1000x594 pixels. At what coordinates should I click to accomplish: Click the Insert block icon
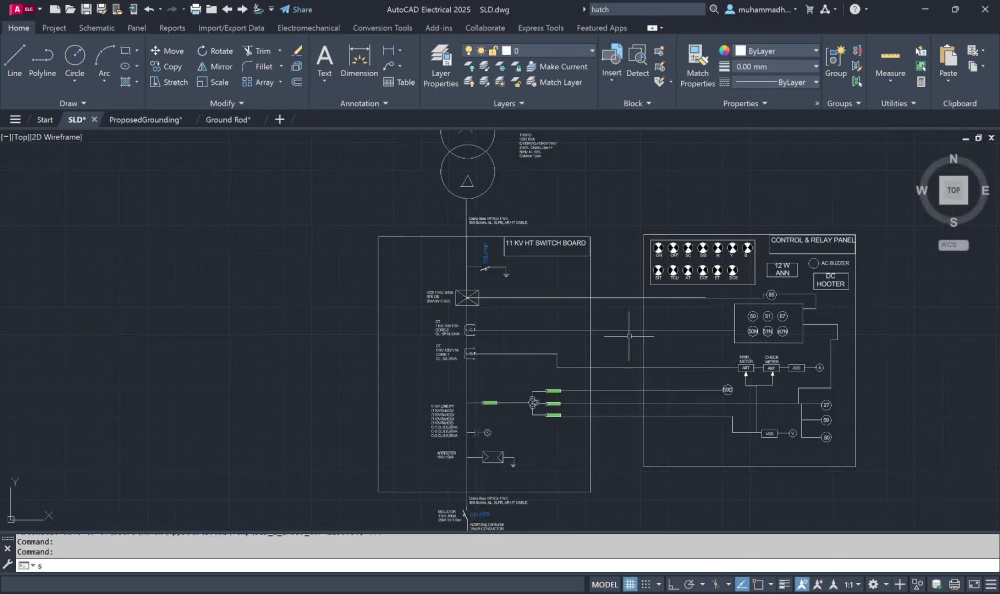click(x=612, y=61)
